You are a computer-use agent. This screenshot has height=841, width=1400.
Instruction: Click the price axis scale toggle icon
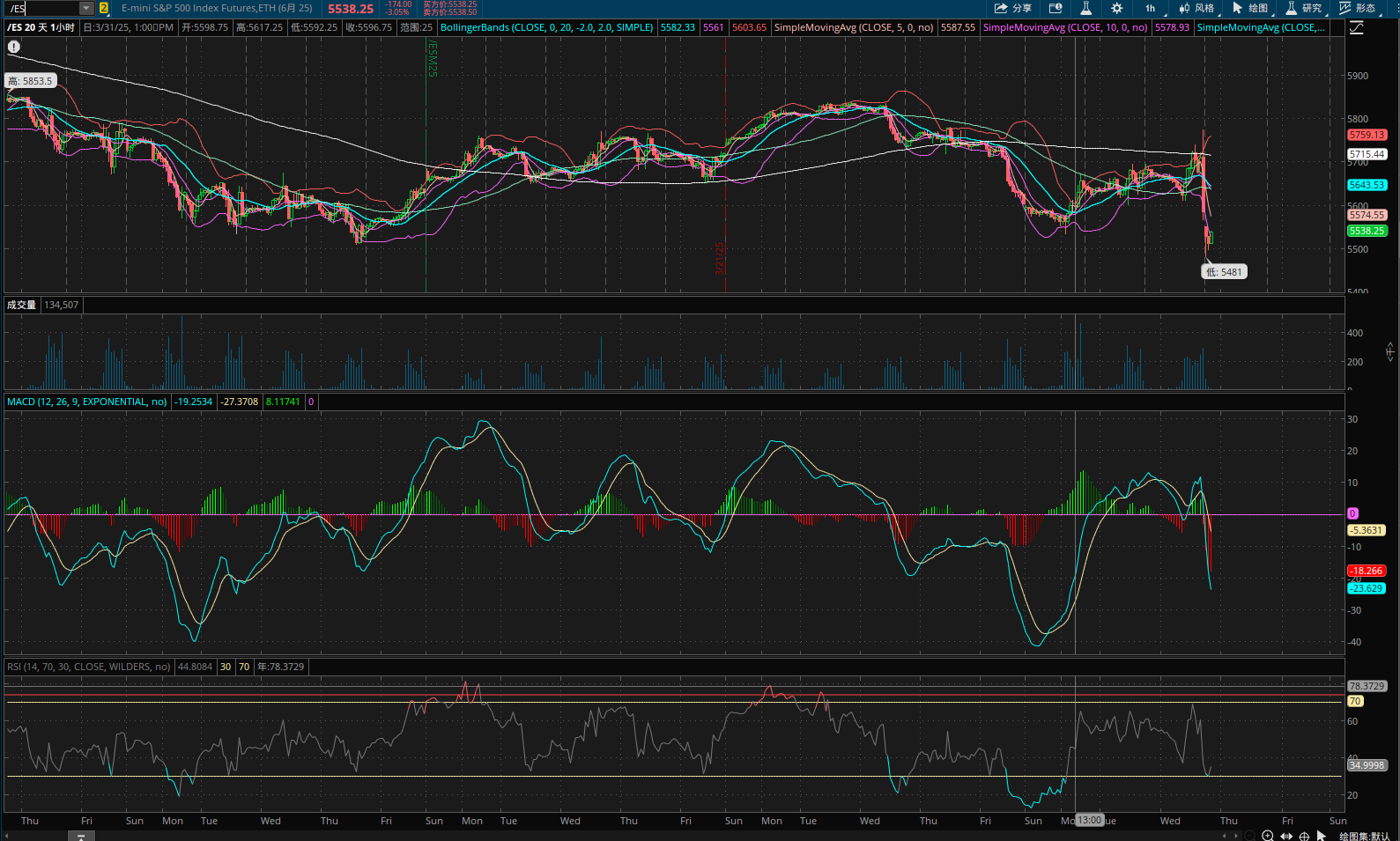pos(1357,28)
